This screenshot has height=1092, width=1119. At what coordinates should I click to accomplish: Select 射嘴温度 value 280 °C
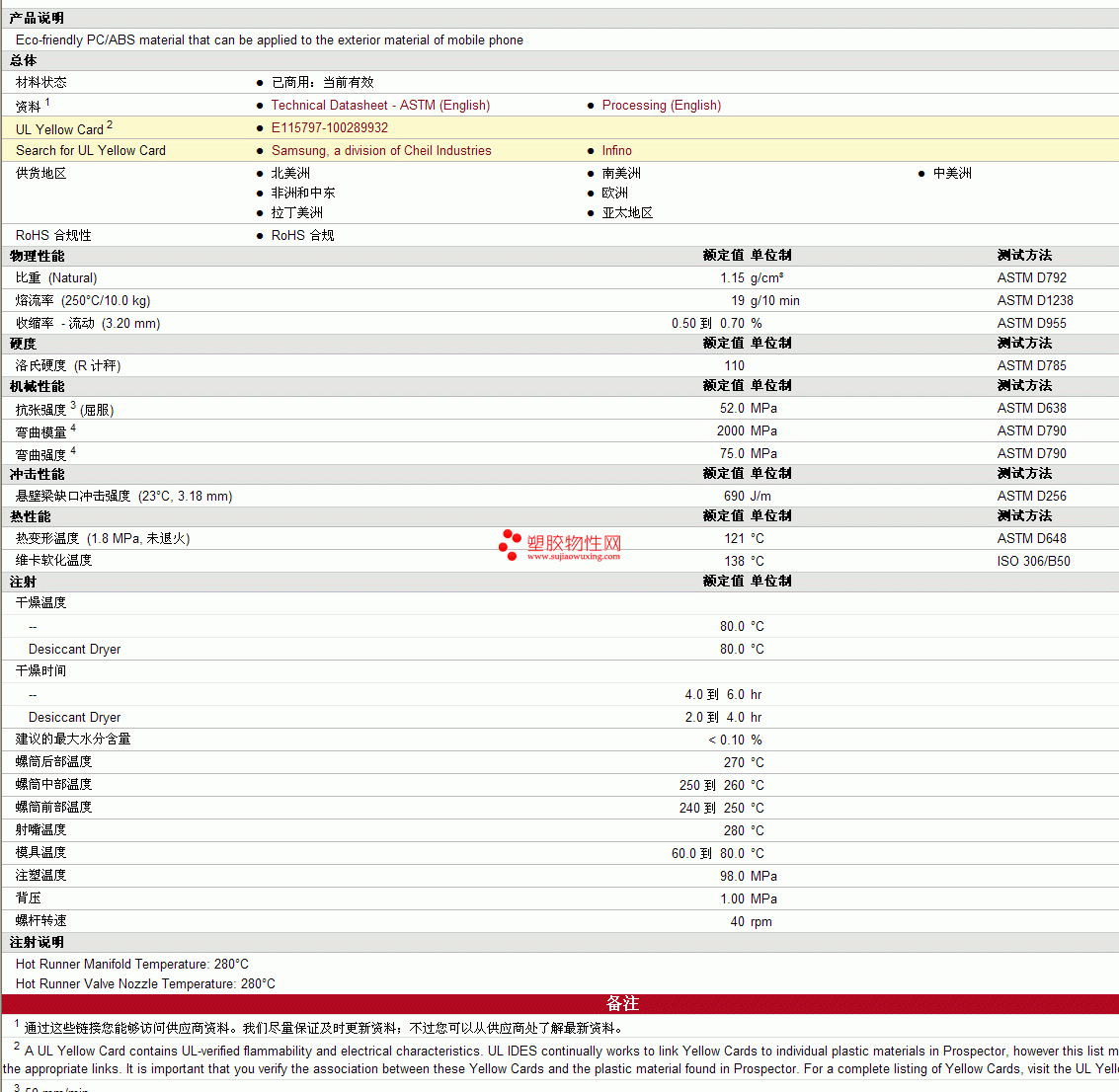tap(744, 831)
